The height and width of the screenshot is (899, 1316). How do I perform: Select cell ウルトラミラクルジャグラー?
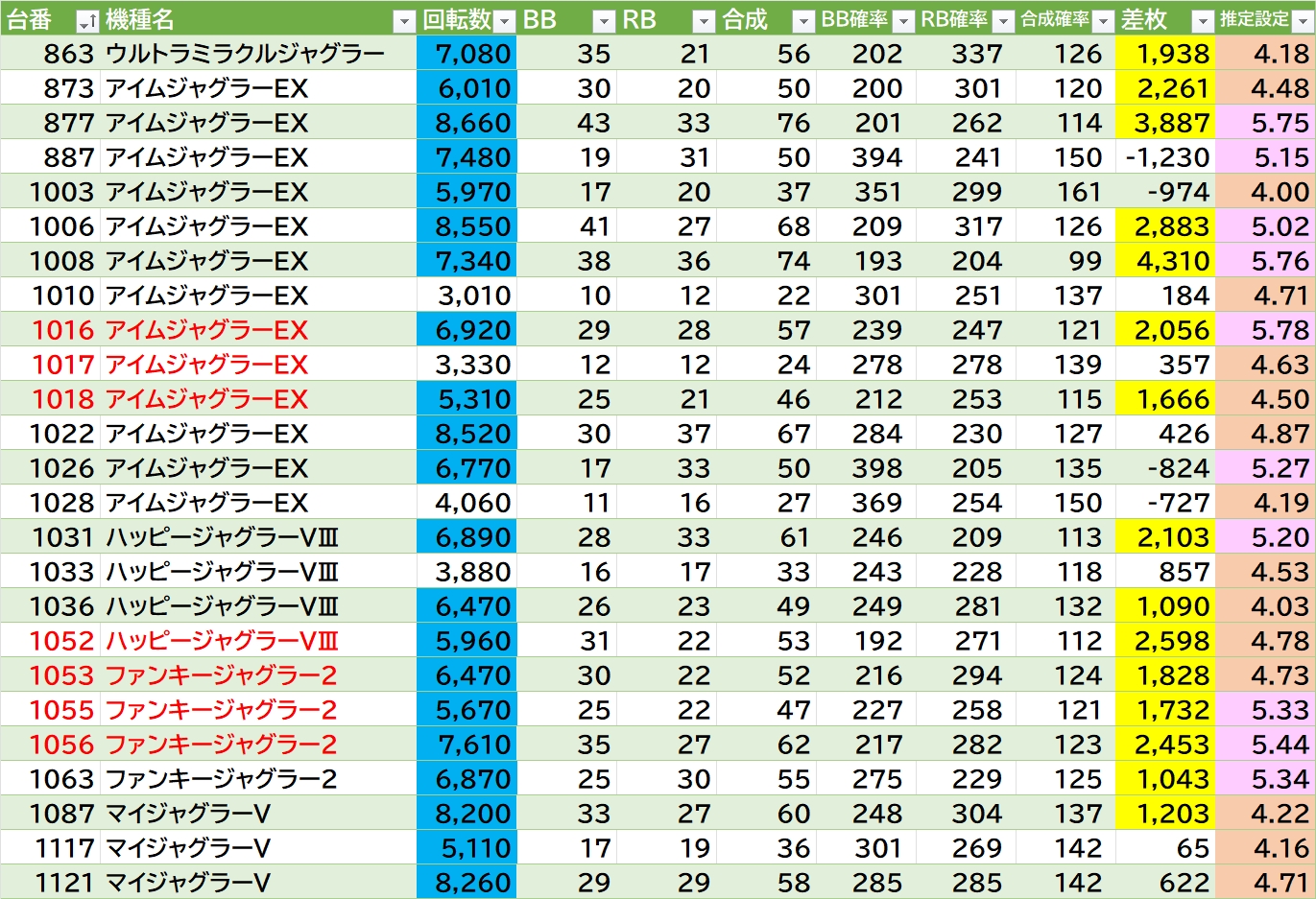(258, 54)
